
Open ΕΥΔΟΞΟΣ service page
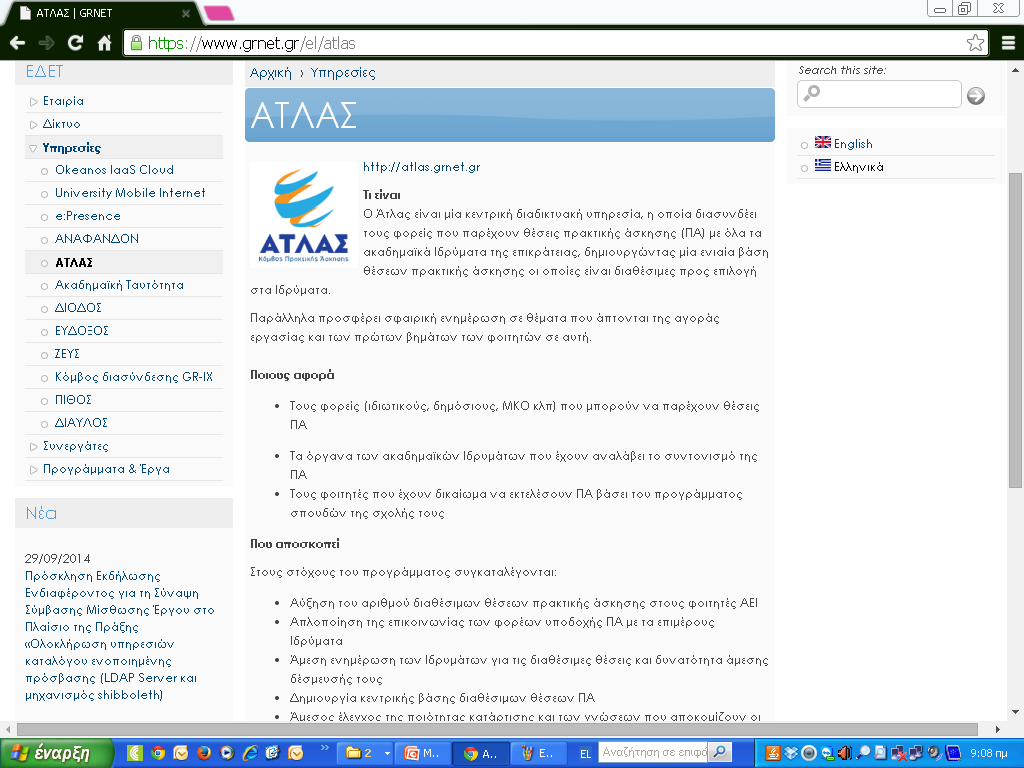pyautogui.click(x=82, y=330)
